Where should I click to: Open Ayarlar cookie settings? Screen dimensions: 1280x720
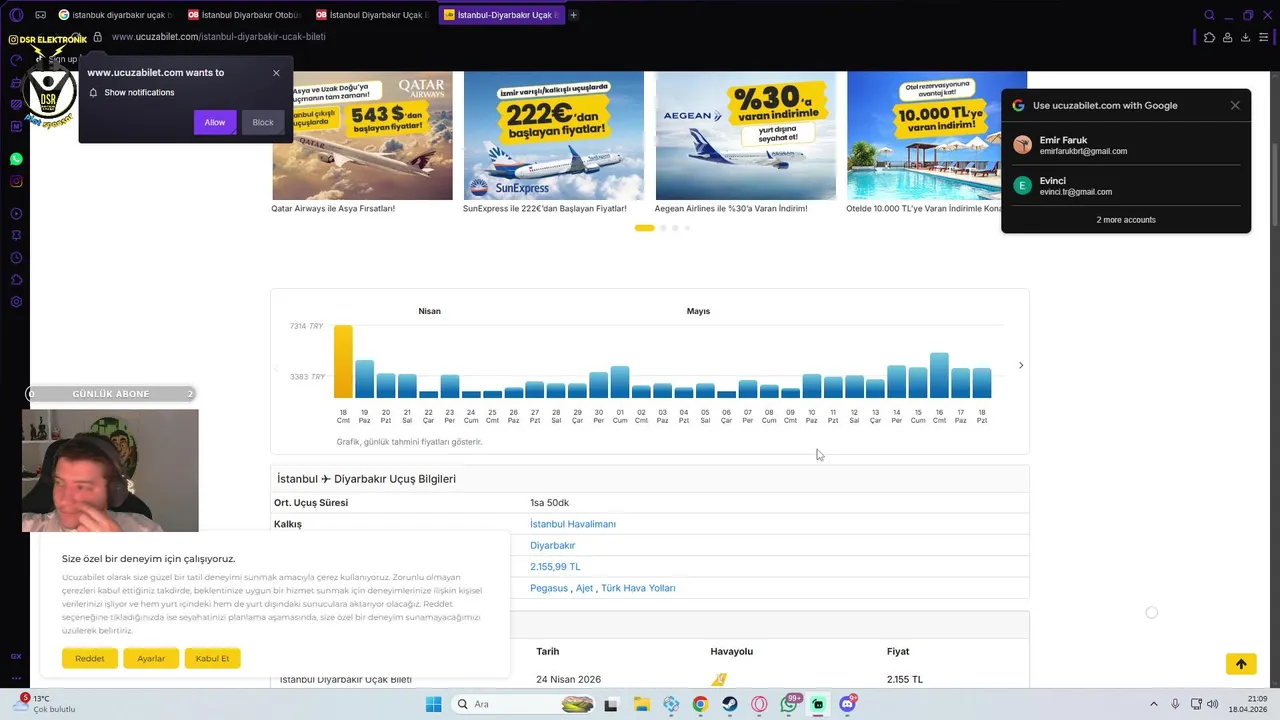(x=151, y=658)
